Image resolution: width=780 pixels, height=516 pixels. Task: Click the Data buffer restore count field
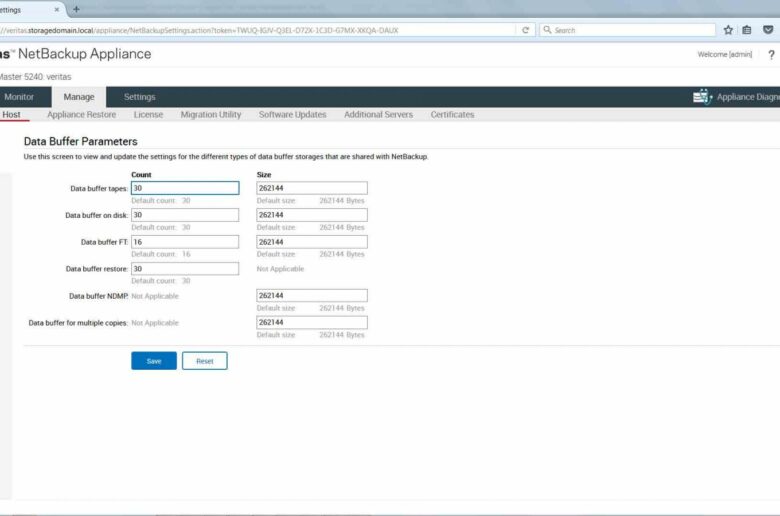[185, 269]
